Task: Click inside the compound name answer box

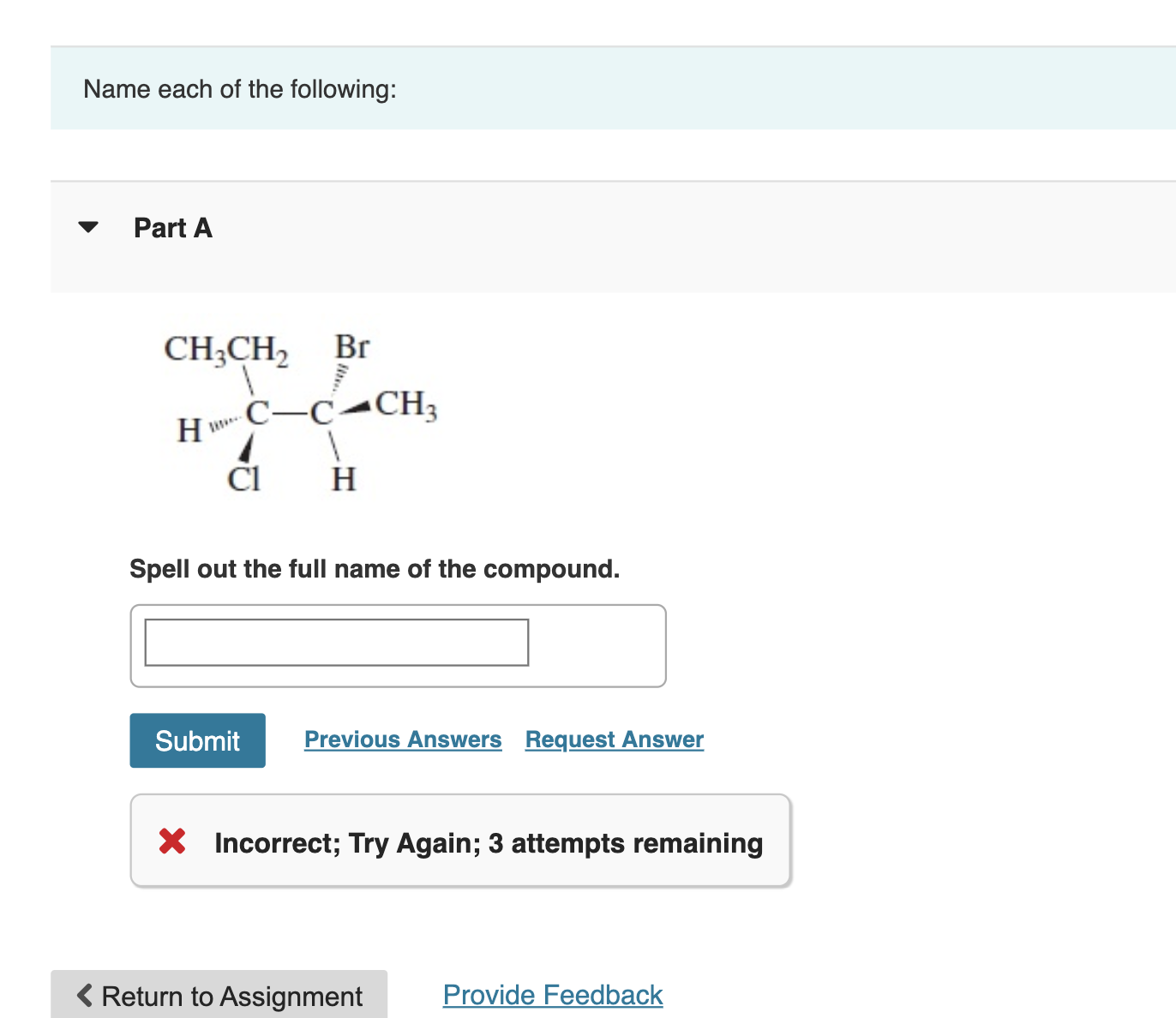Action: click(336, 641)
